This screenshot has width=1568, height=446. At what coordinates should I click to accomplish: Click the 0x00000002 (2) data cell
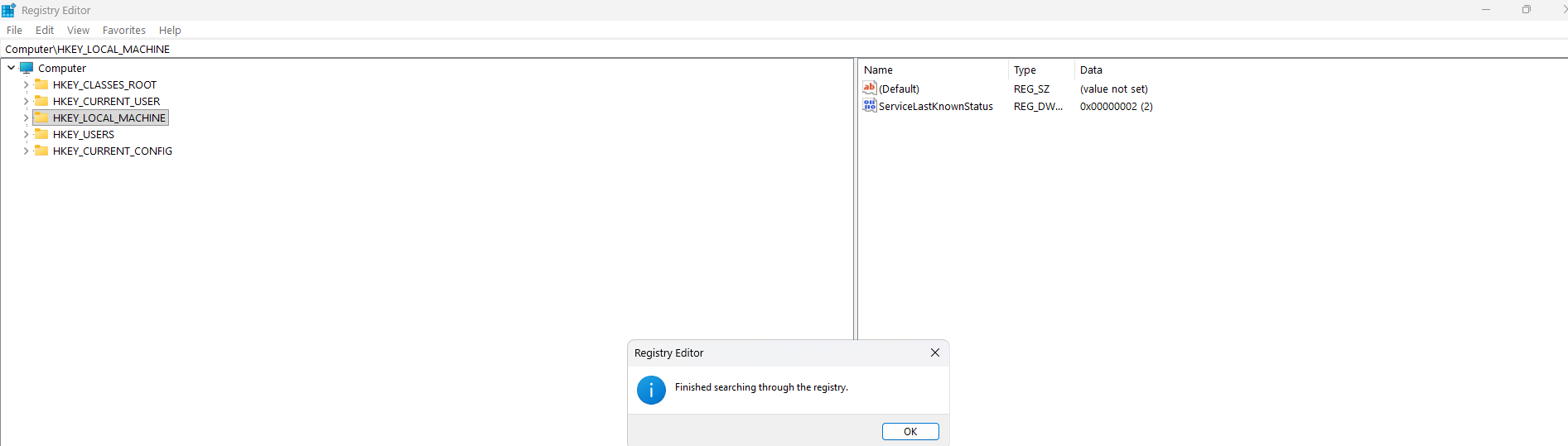coord(1117,106)
